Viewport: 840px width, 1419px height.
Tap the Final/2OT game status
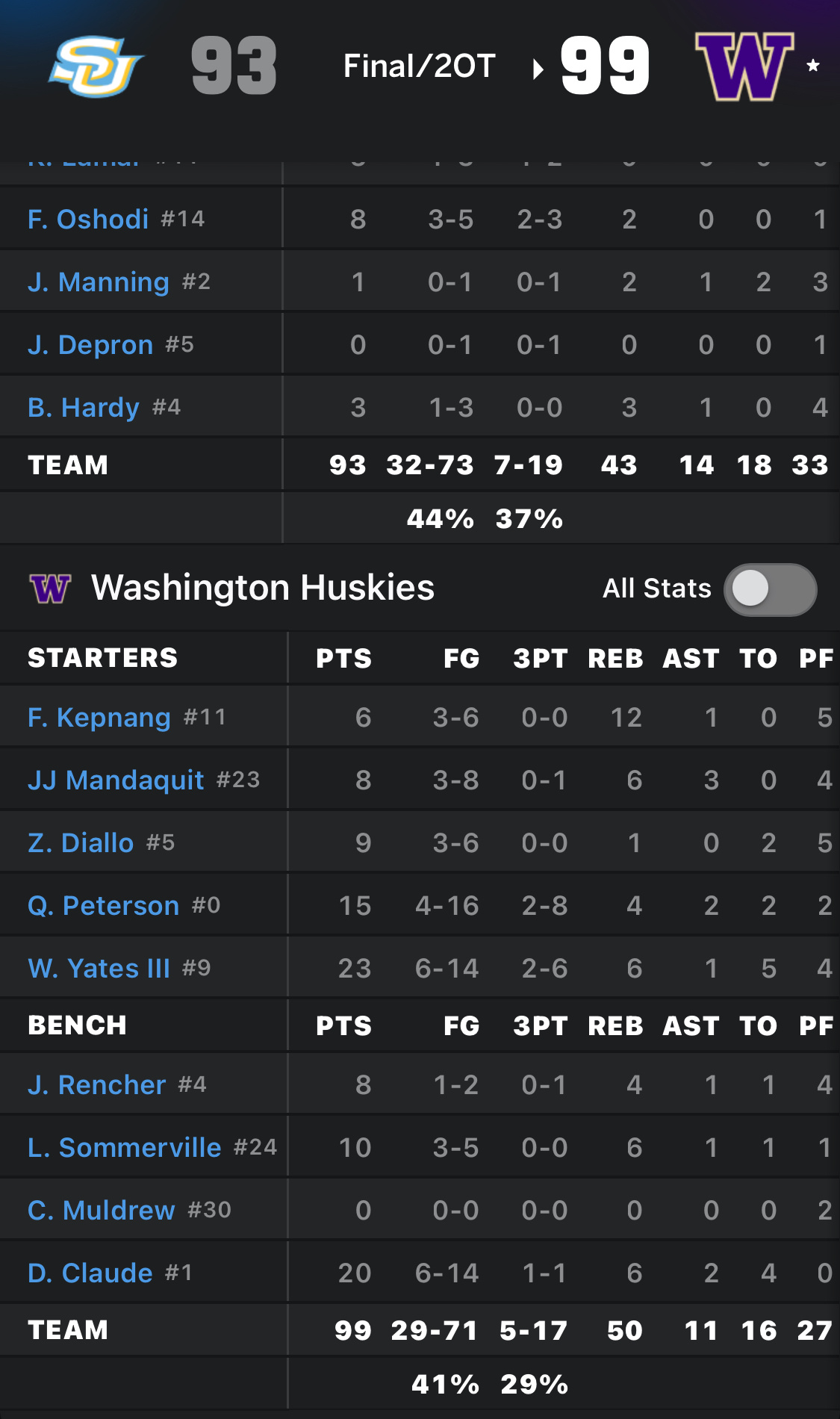[419, 66]
